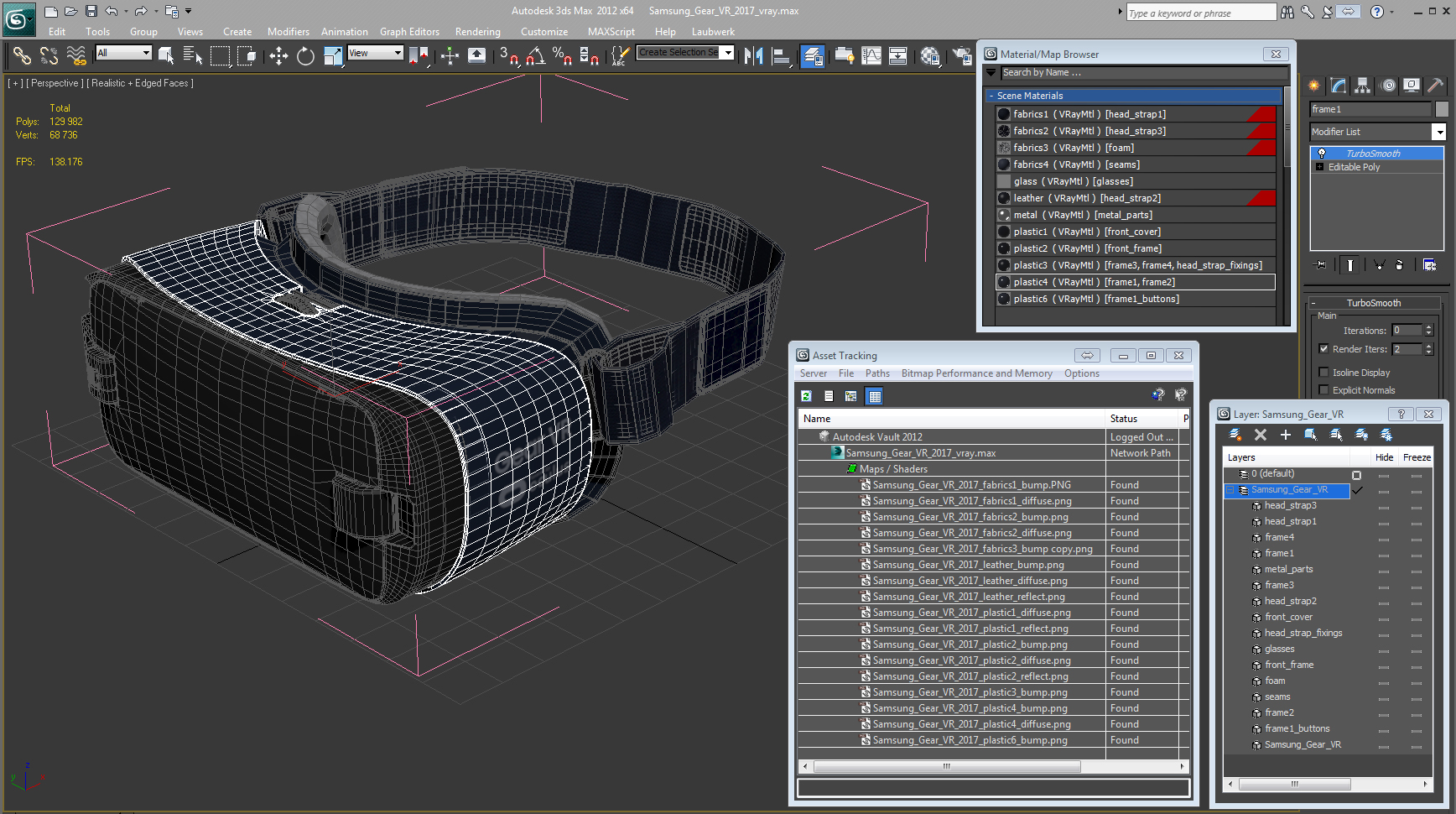Toggle the 3D Snaps icon
The height and width of the screenshot is (814, 1456).
pyautogui.click(x=509, y=56)
